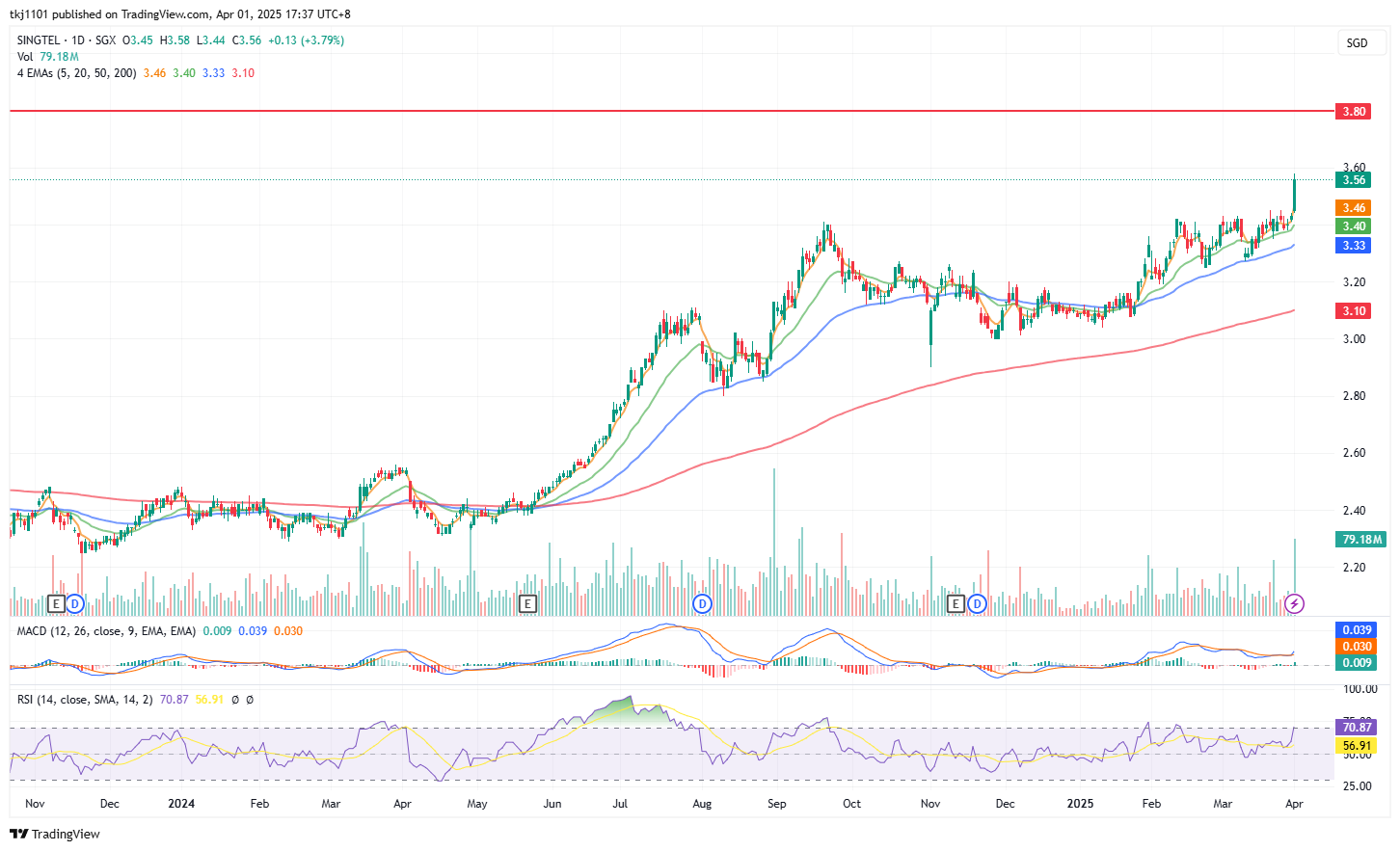Select the MACD (12, 26, close, 9, EMA, EMA) legend

pos(106,631)
